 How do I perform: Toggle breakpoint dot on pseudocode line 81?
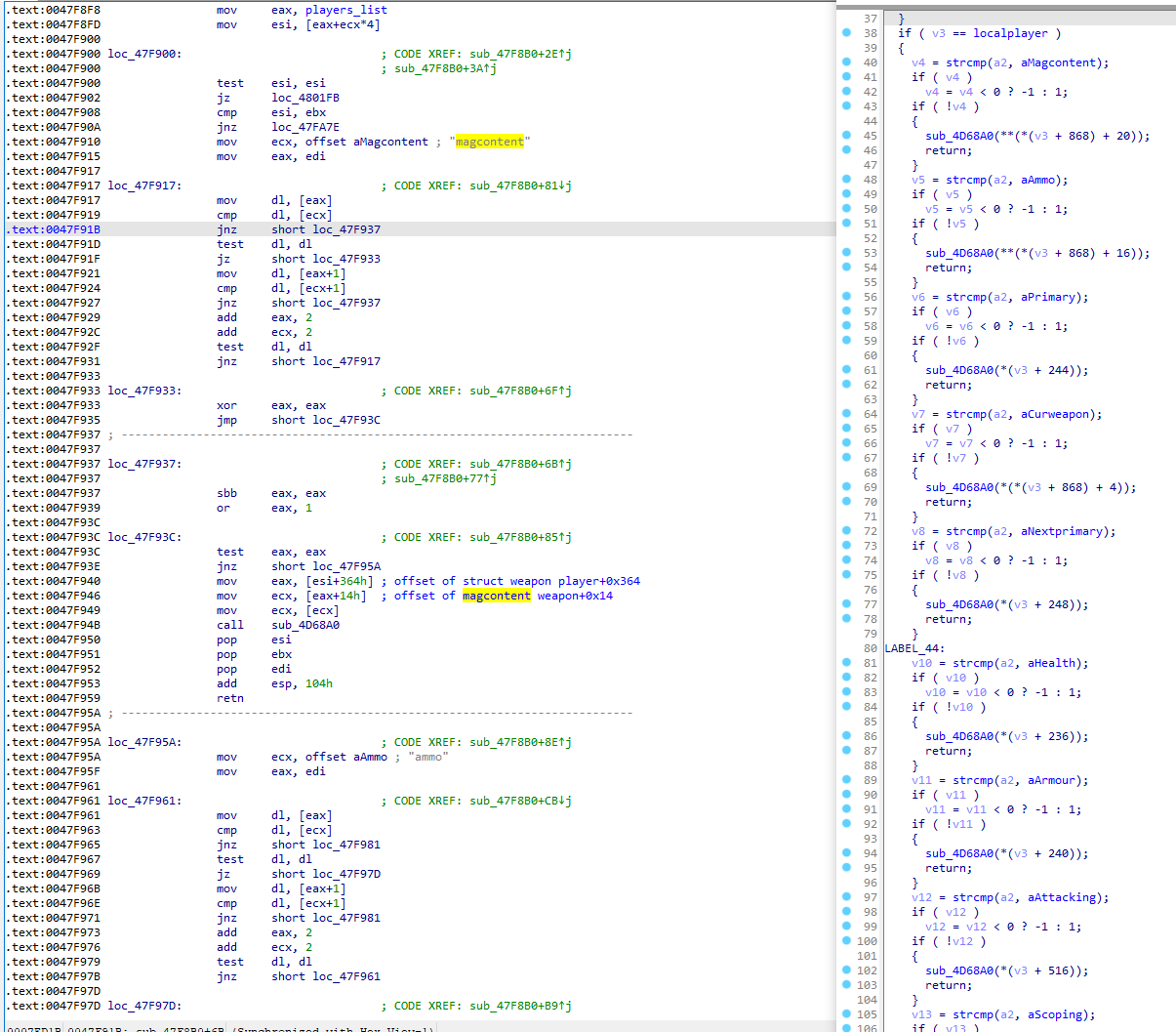click(846, 663)
